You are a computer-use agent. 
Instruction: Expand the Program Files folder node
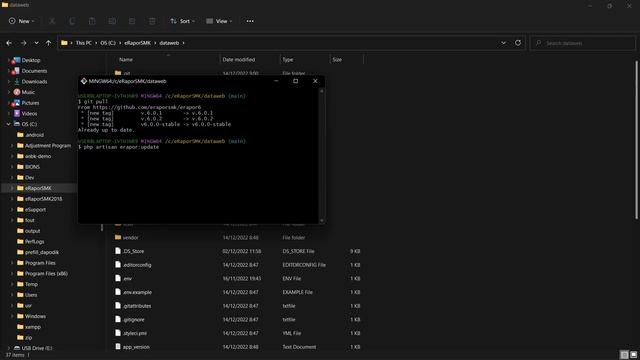click(12, 263)
